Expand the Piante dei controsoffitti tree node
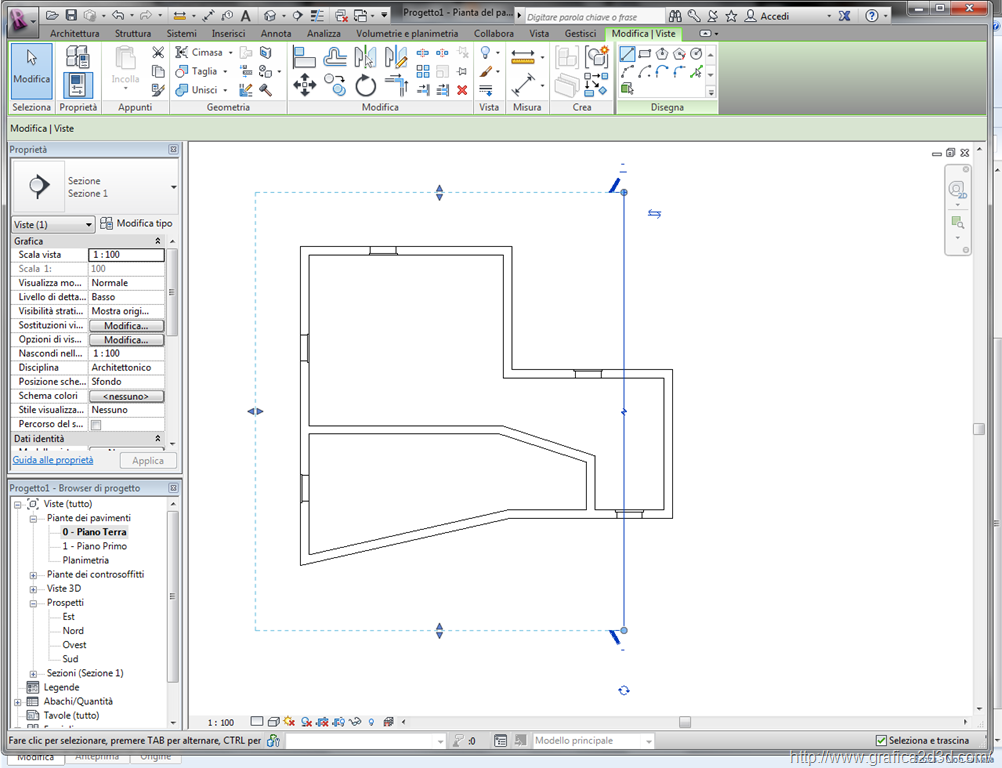 (x=33, y=575)
